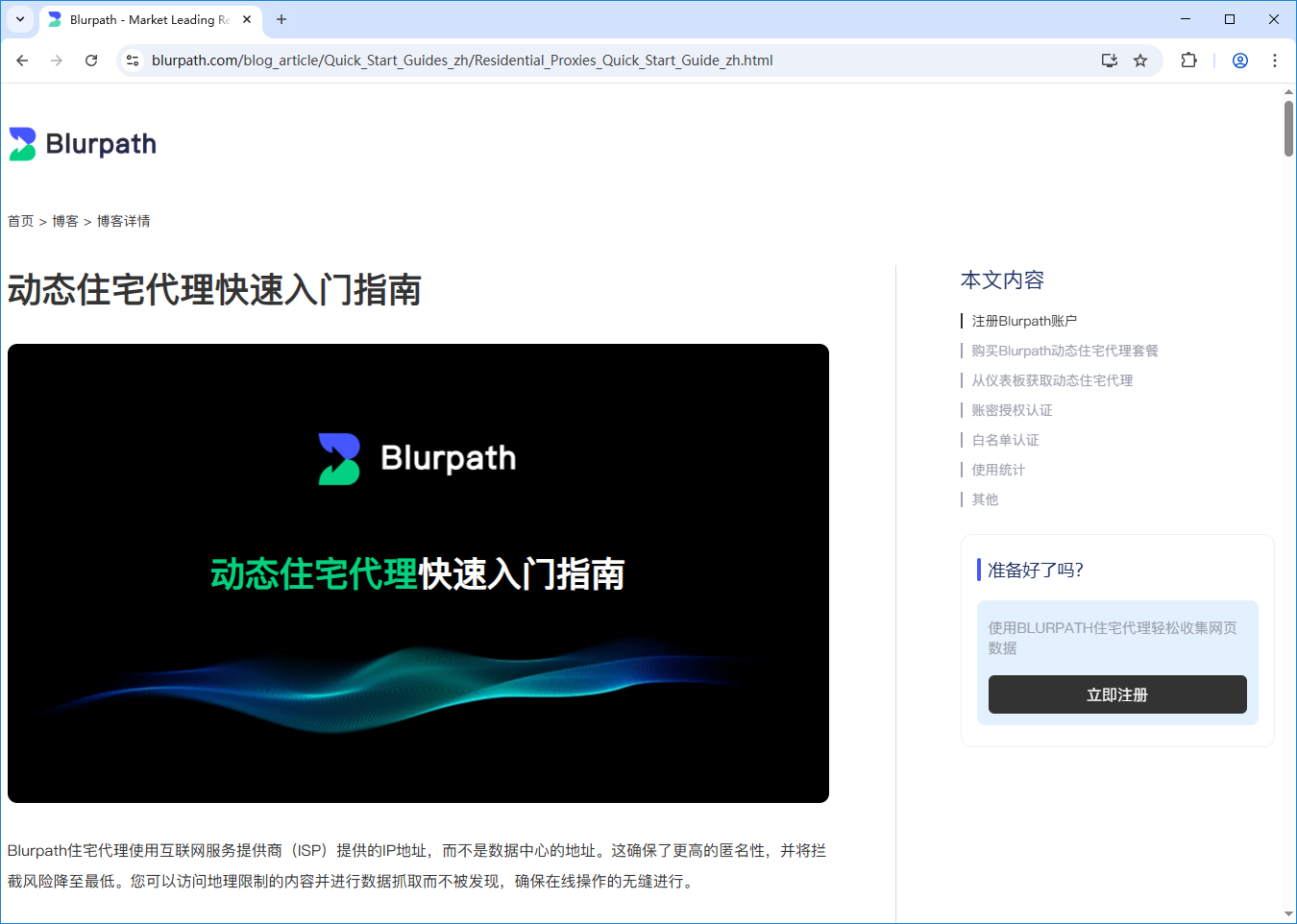This screenshot has width=1297, height=924.
Task: Jump to the 其他 section
Action: coord(985,499)
